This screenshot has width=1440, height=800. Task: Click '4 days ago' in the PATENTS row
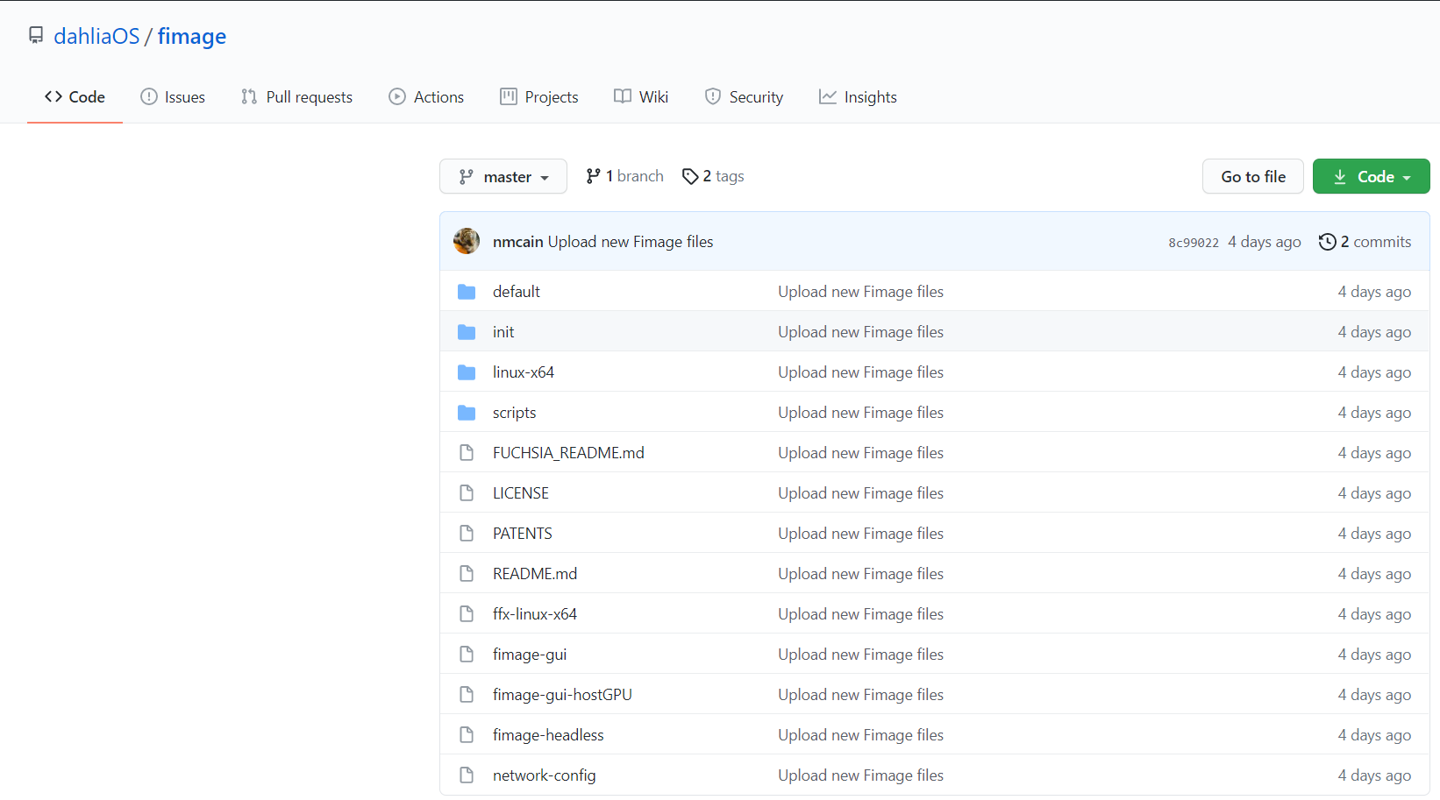(1375, 533)
